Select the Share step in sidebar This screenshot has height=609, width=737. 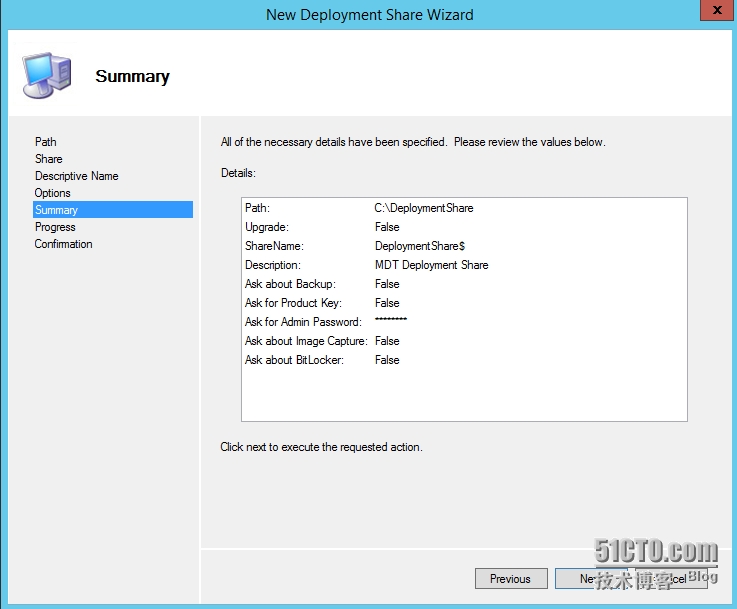click(x=48, y=159)
